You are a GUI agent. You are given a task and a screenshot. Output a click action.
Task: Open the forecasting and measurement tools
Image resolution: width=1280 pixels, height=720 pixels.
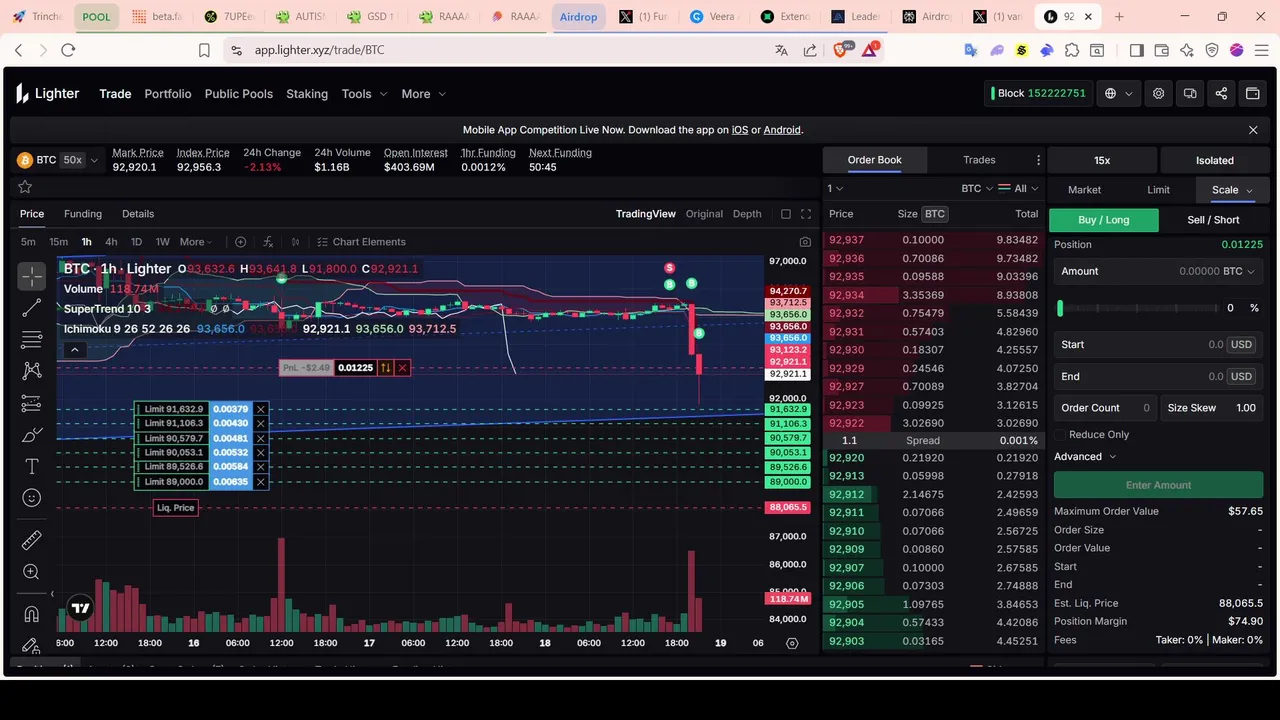pos(31,403)
